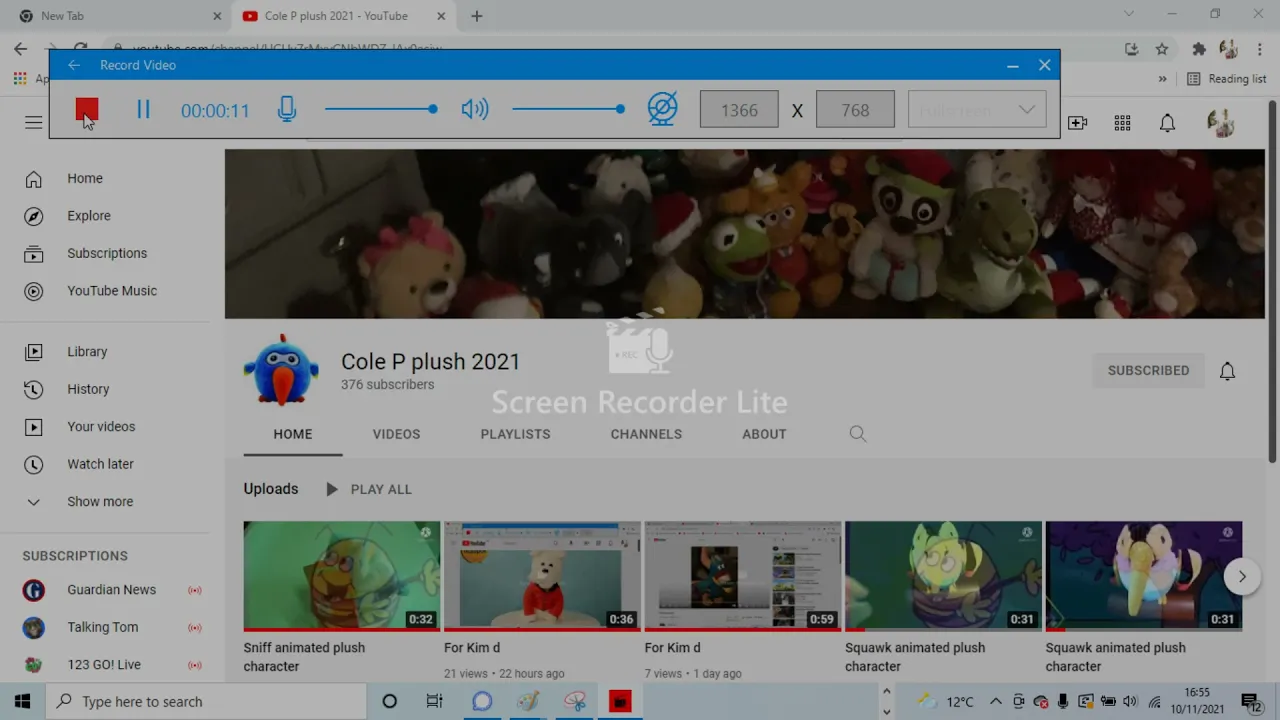Screen dimensions: 1280x720
Task: Stop the recording with the red square button
Action: 87,109
